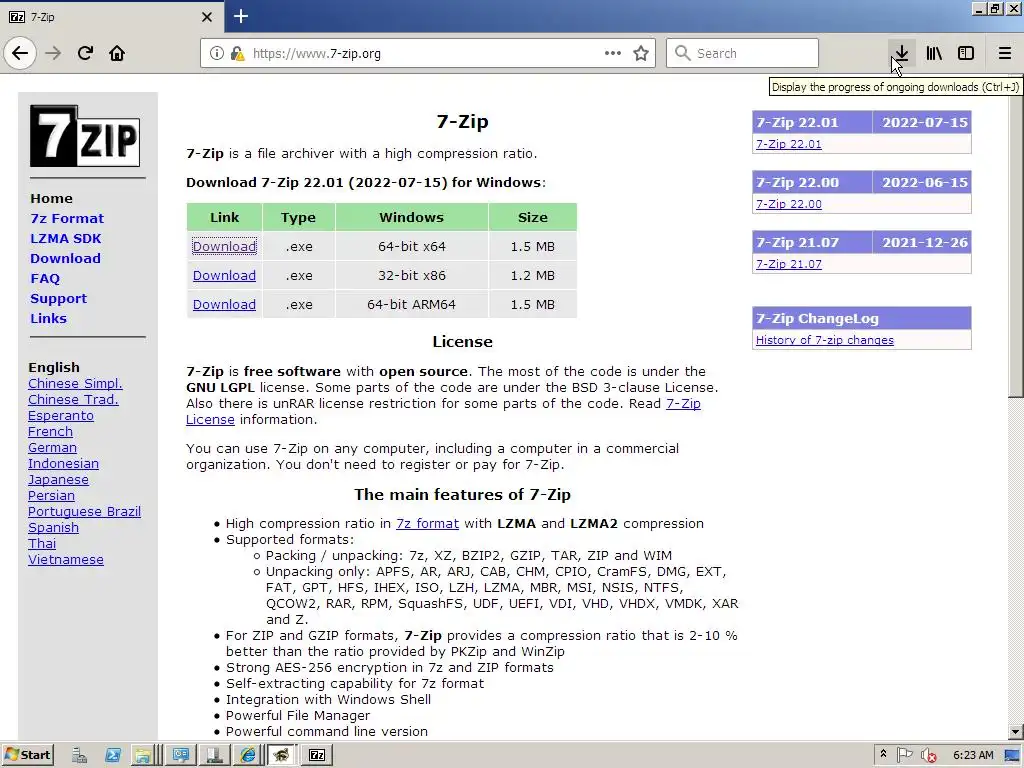Click the 7-Zip logo image
The image size is (1024, 768).
(85, 136)
